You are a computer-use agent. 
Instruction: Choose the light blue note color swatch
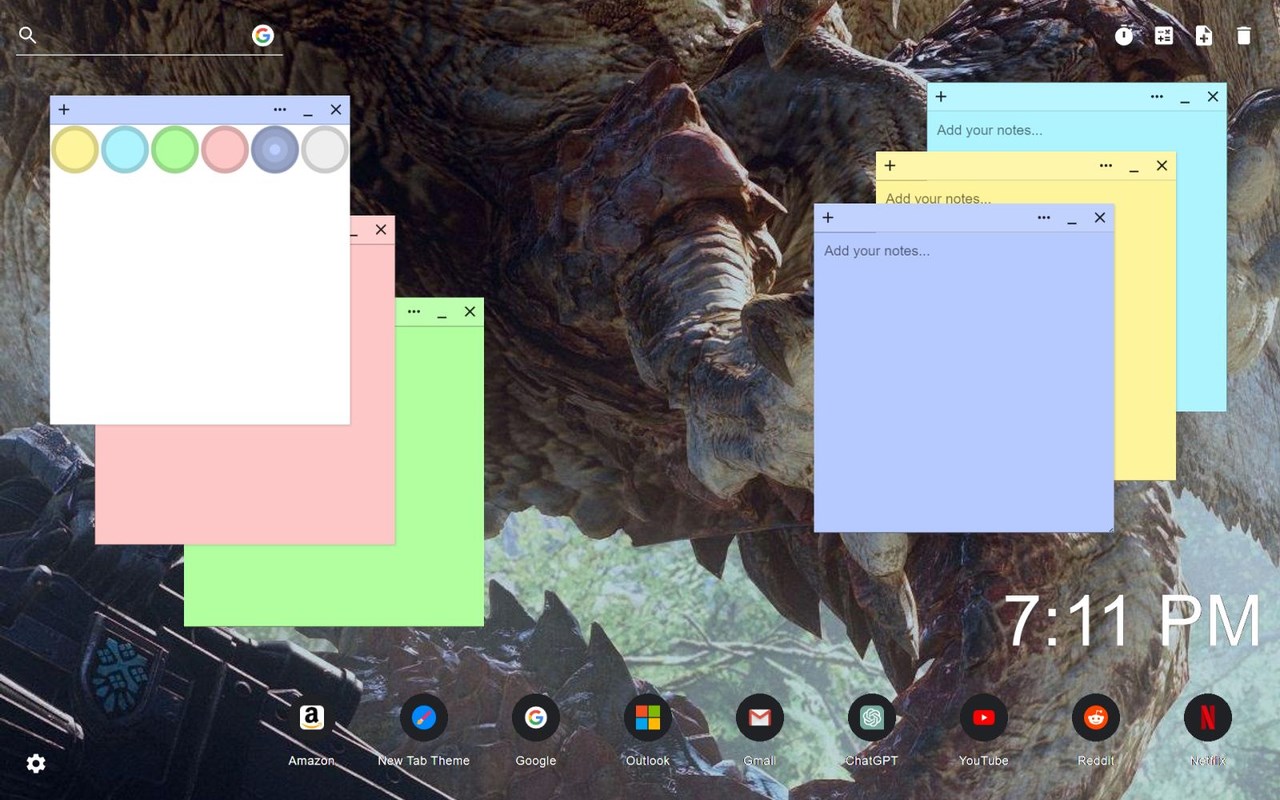(125, 149)
